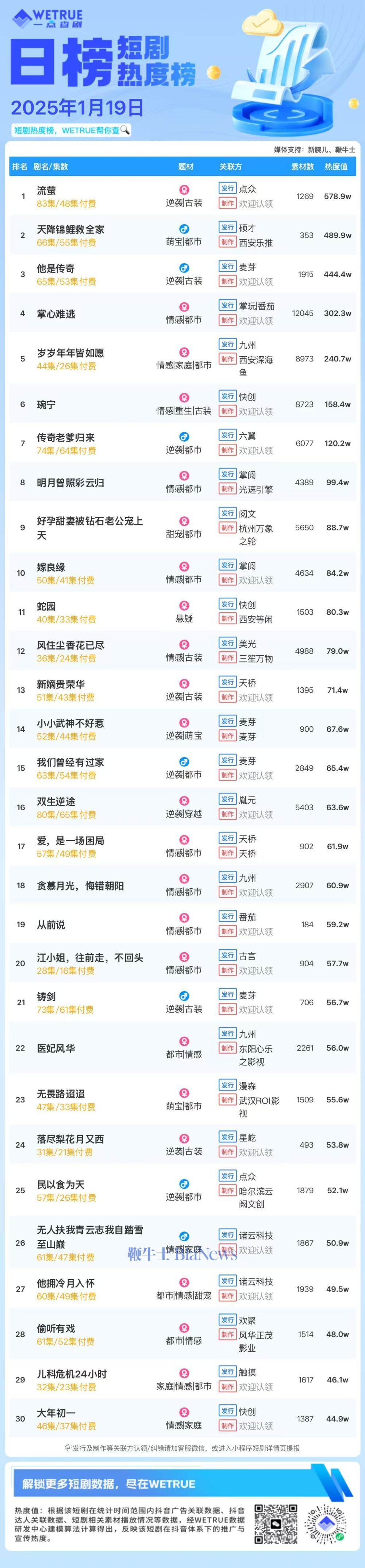Image resolution: width=365 pixels, height=1568 pixels.
Task: Click the male gender icon for 天降锦鲤救全家
Action: (184, 229)
